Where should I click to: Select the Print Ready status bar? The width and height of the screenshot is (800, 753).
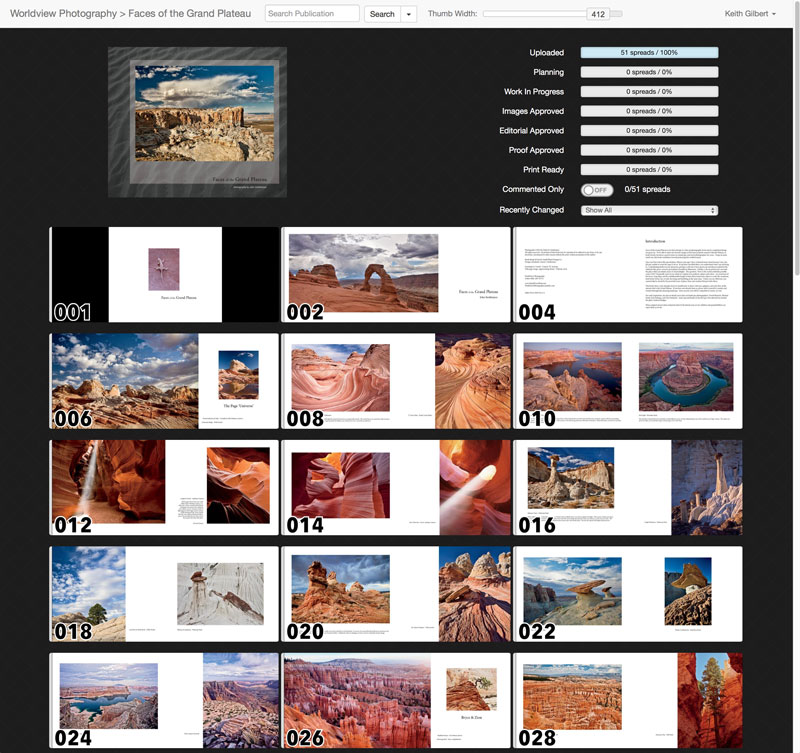649,170
